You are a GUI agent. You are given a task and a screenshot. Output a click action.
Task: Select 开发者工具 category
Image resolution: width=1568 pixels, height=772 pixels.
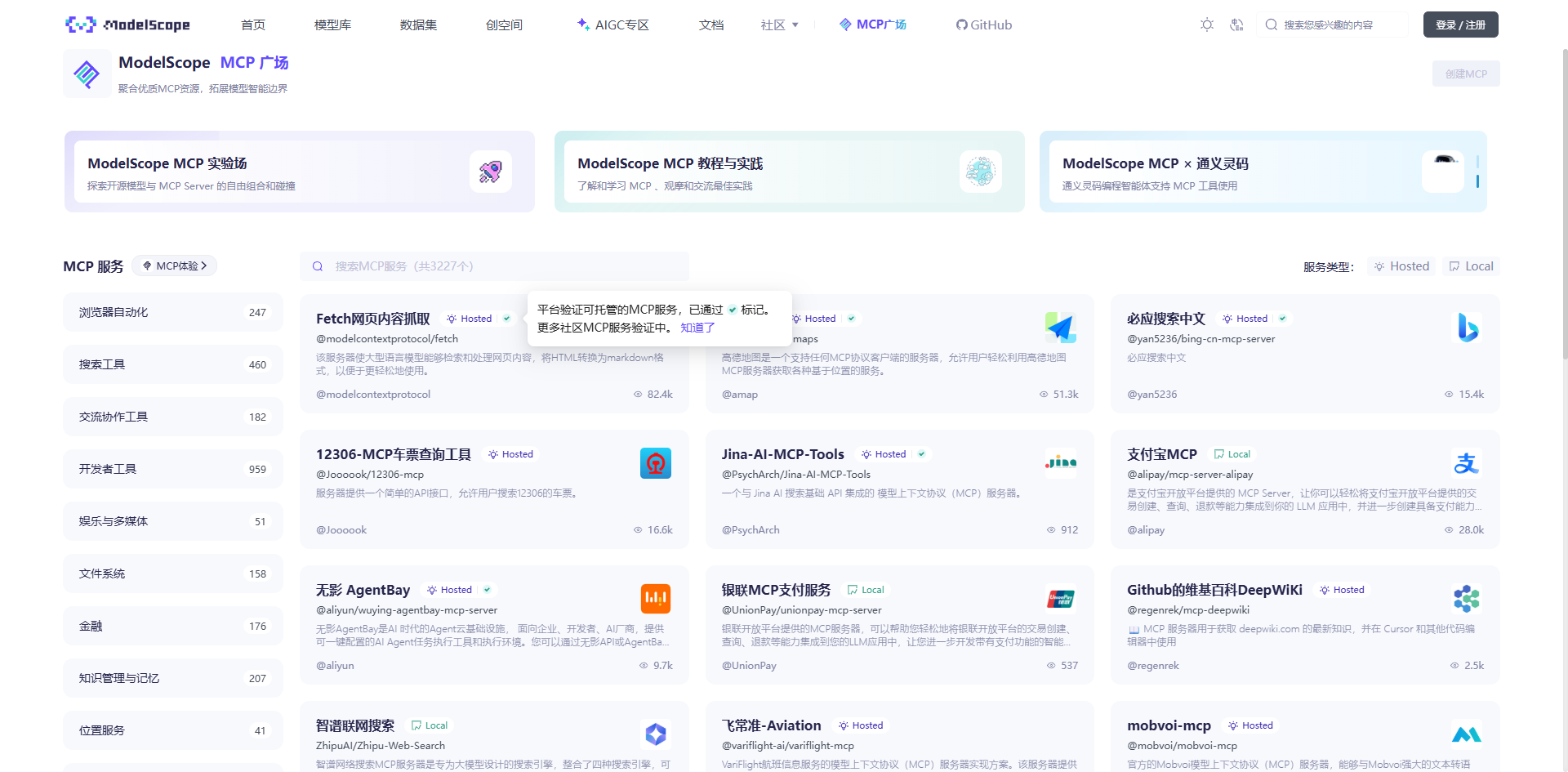click(x=173, y=469)
